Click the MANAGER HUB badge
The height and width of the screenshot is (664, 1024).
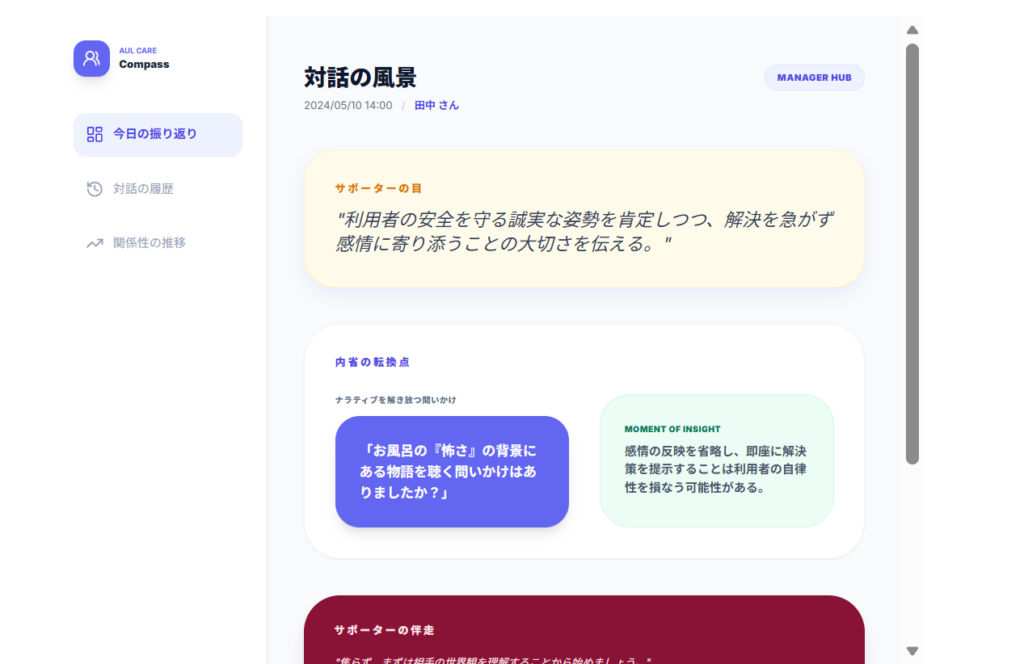pos(814,78)
